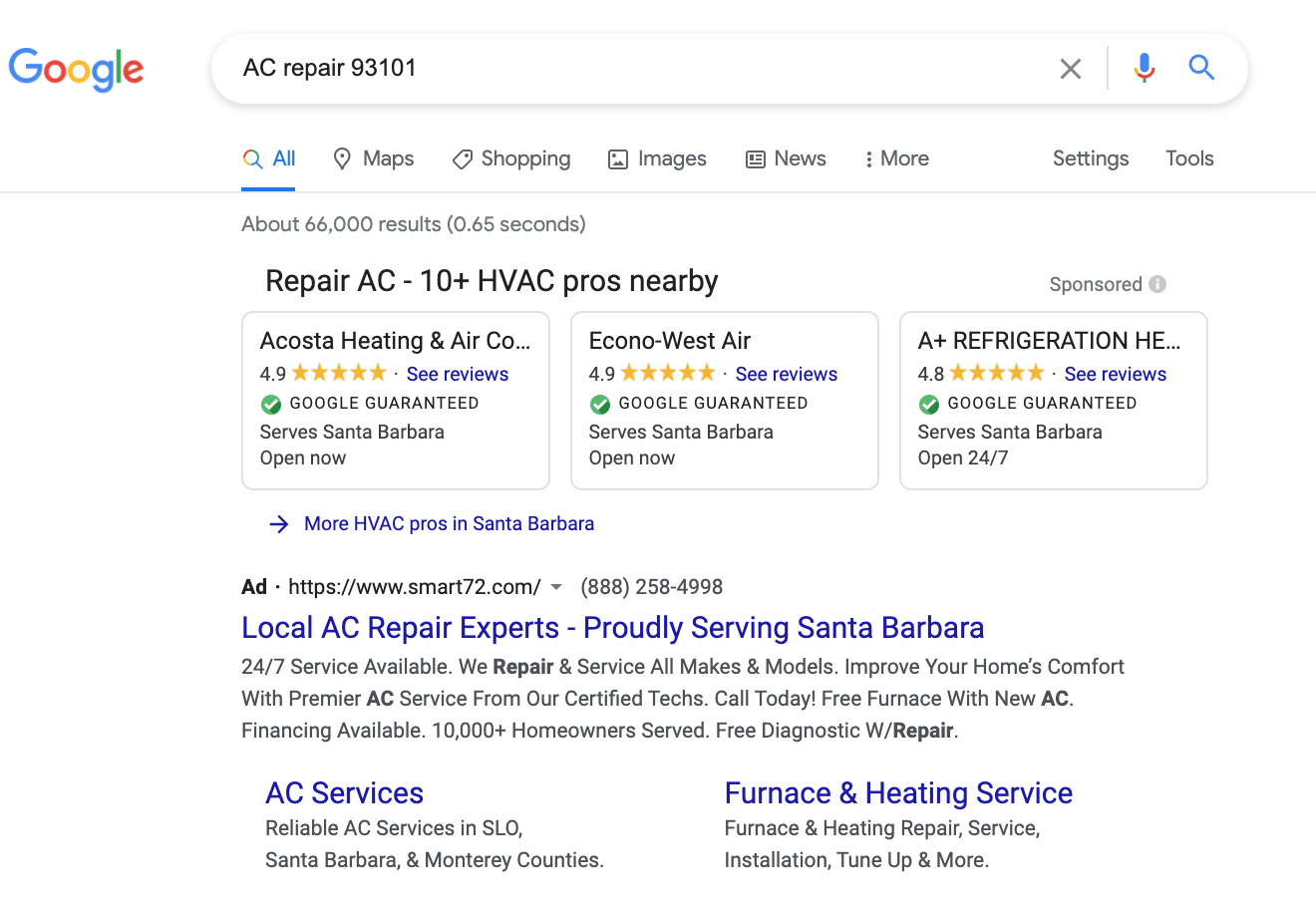Viewport: 1316px width, 907px height.
Task: Start a voice search with the microphone icon
Action: [1144, 68]
